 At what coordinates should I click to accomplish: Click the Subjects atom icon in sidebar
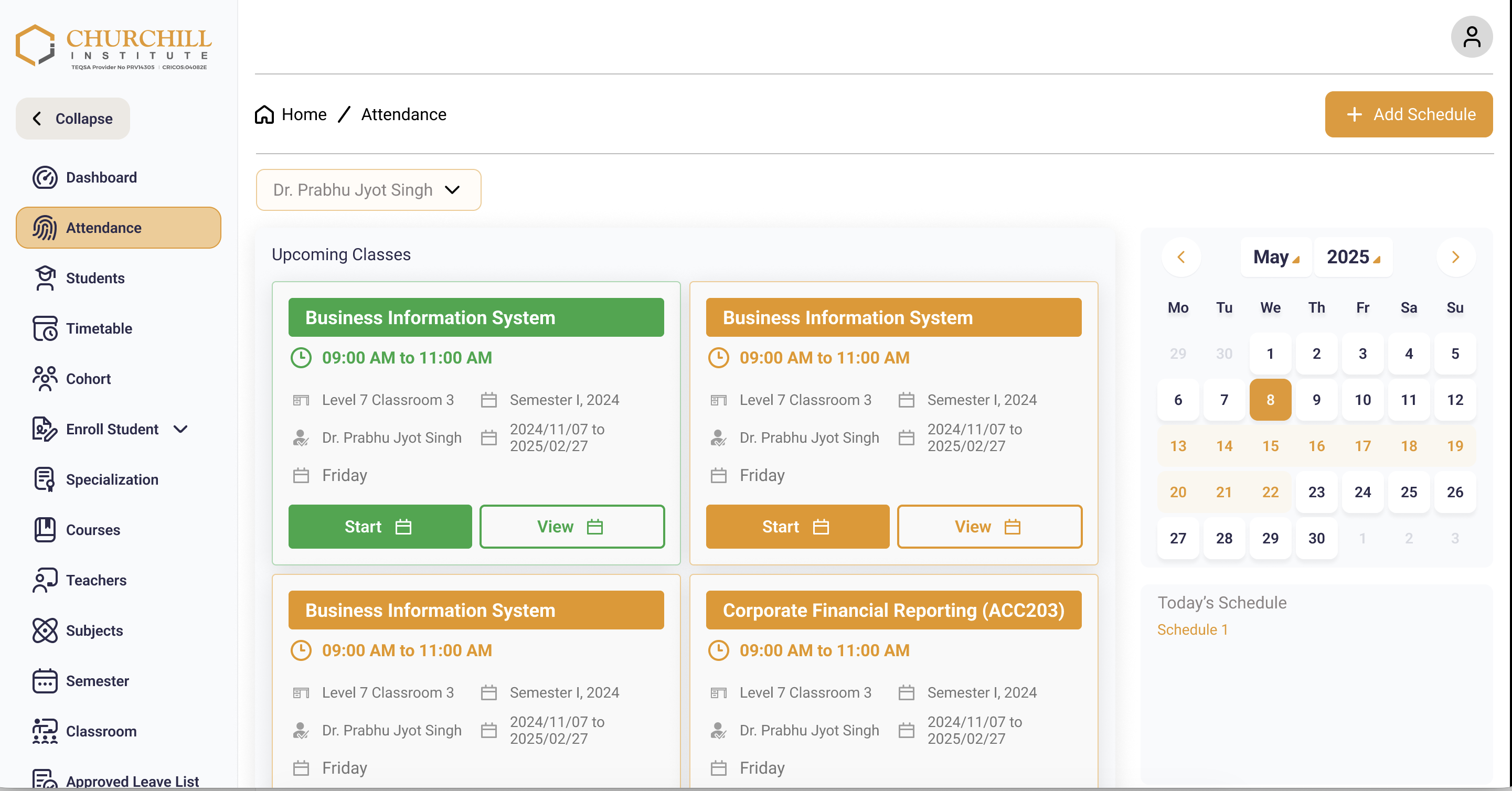45,631
